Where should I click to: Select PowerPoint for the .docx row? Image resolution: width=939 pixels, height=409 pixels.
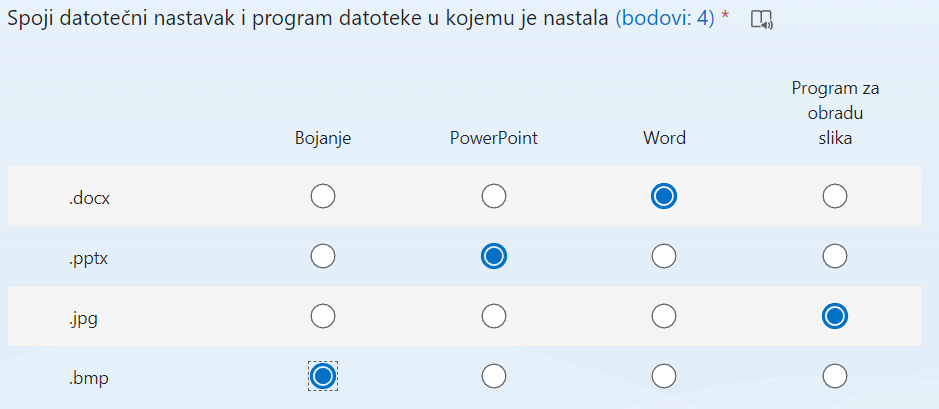pos(494,196)
